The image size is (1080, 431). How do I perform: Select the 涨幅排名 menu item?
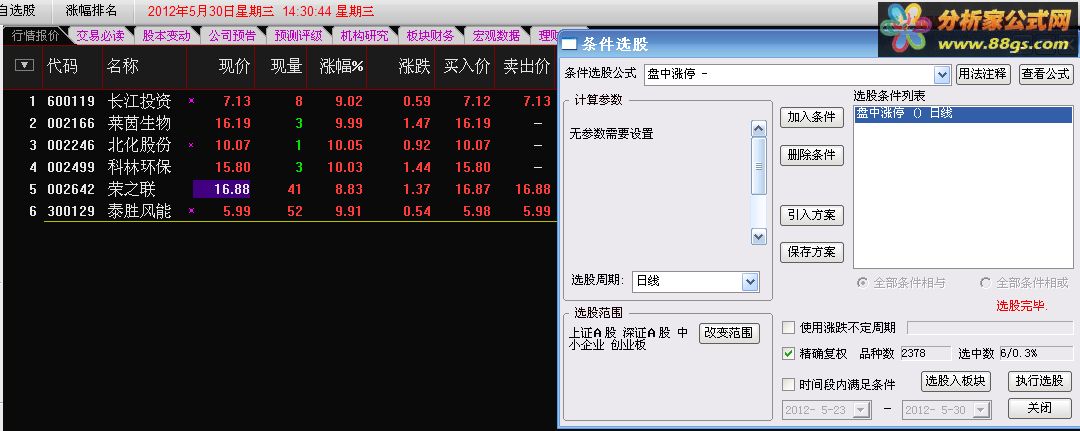click(x=91, y=10)
